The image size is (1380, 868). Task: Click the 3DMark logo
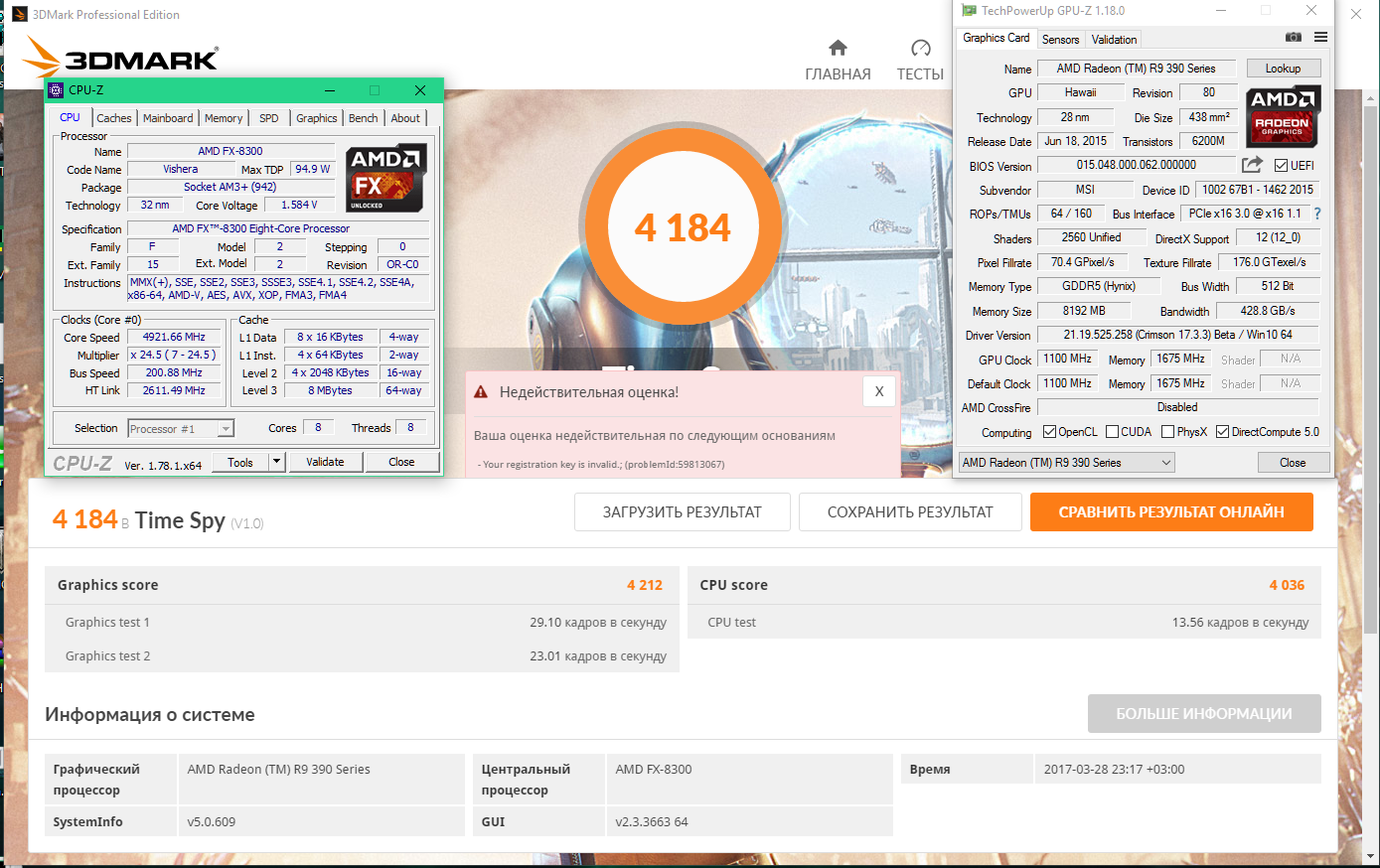point(120,57)
